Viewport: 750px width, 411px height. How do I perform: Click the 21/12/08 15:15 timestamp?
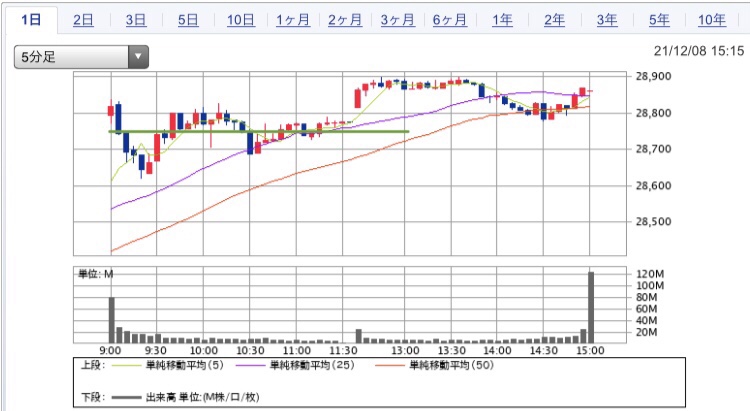tap(699, 51)
